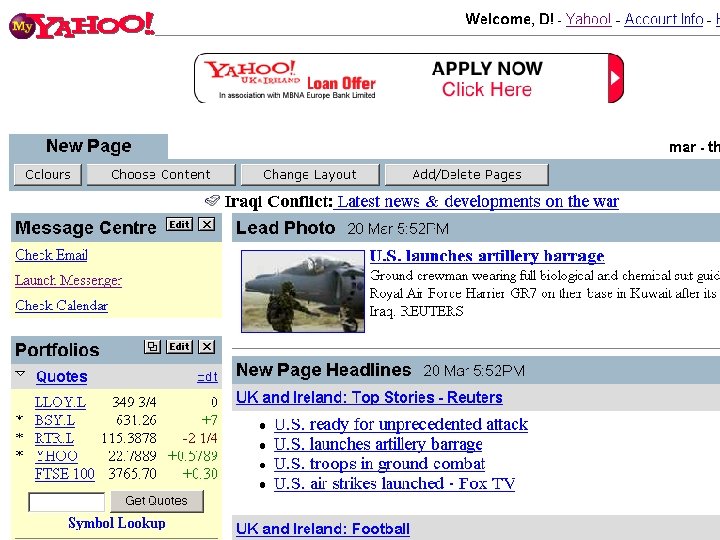Focus the stock symbol input field

(x=67, y=501)
